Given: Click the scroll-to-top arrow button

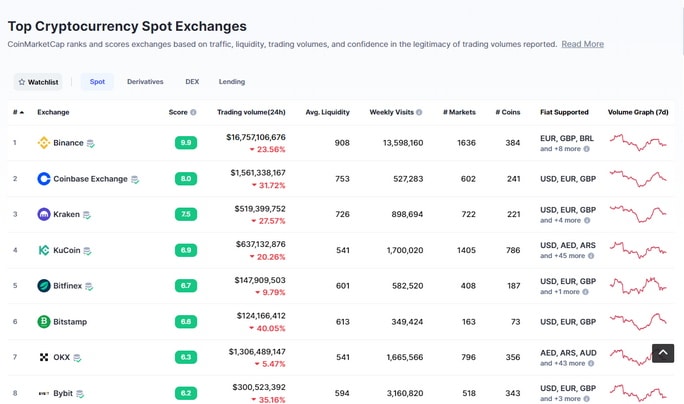Looking at the screenshot, I should (x=663, y=353).
